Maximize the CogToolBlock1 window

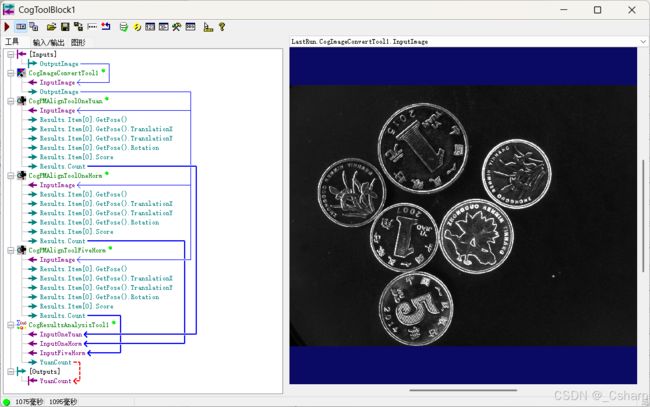tap(597, 10)
